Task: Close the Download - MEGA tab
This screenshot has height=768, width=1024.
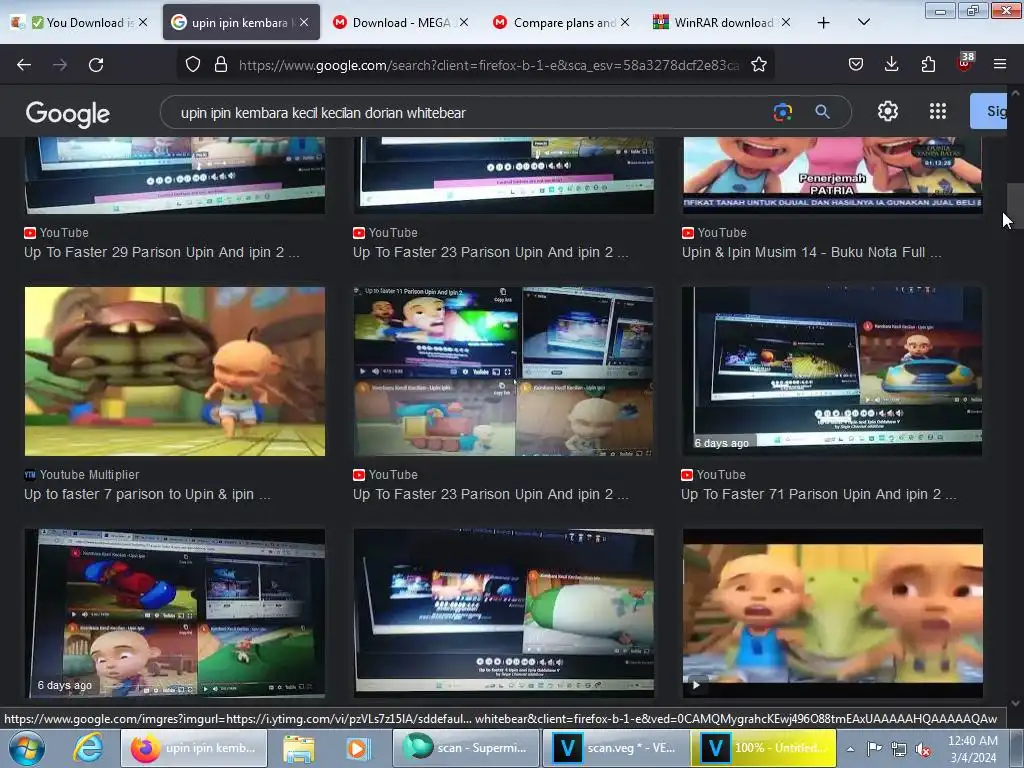Action: coord(464,23)
